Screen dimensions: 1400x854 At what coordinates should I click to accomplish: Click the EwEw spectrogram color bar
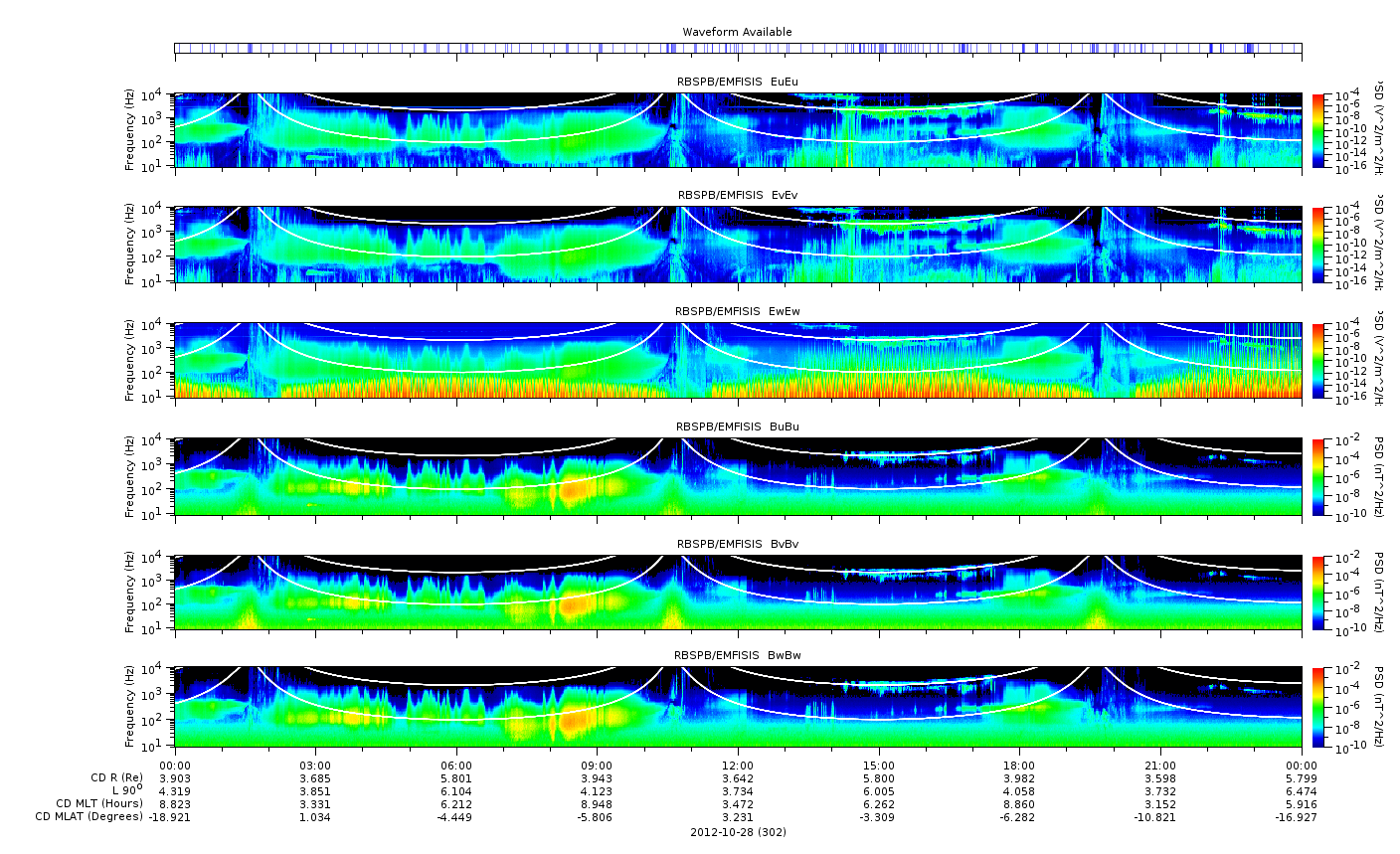(x=1318, y=360)
